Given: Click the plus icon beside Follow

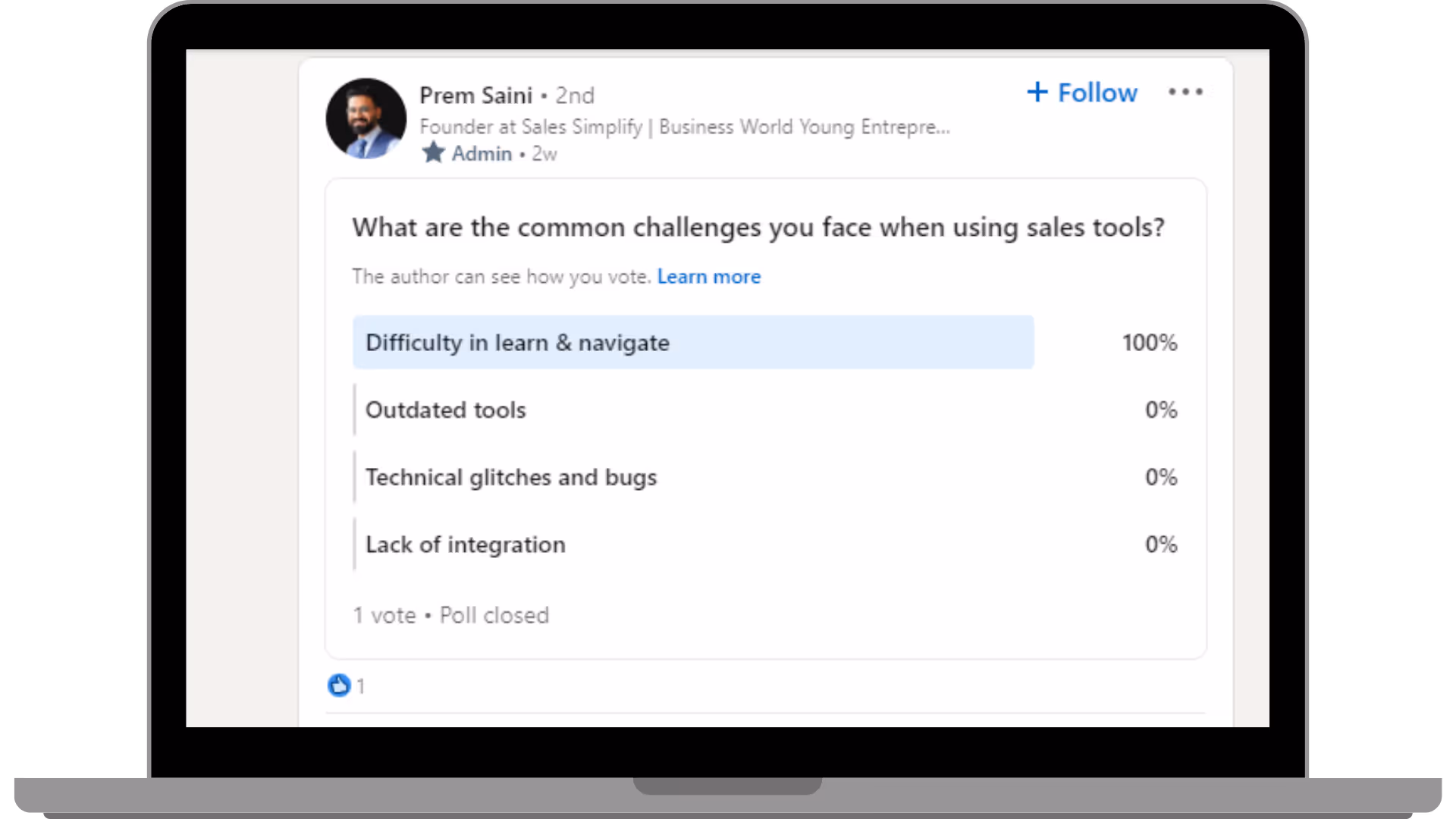Looking at the screenshot, I should (x=1037, y=93).
